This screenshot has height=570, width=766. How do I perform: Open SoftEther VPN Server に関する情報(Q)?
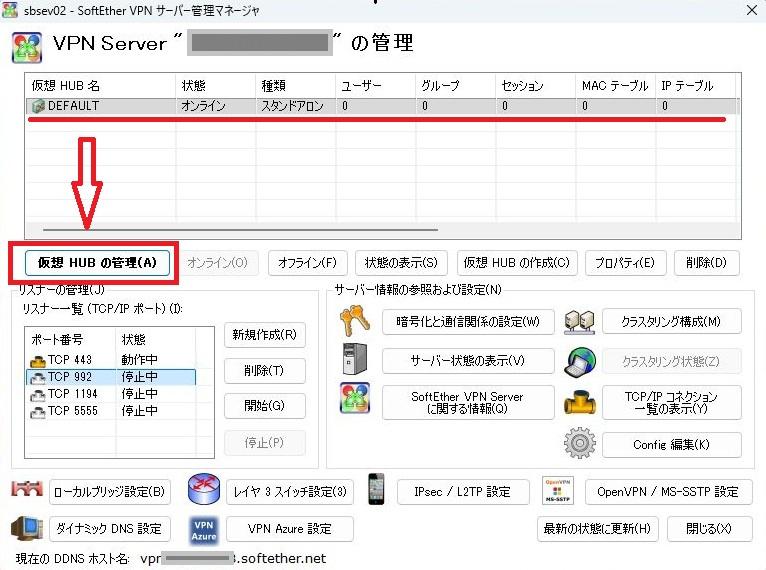(468, 402)
